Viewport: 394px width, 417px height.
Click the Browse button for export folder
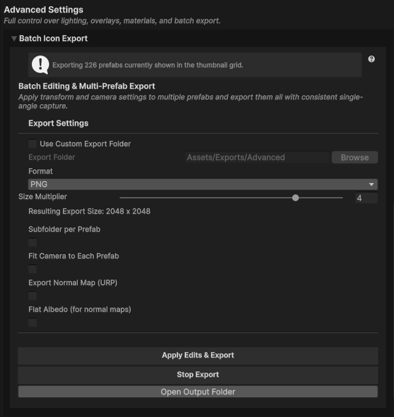tap(355, 157)
